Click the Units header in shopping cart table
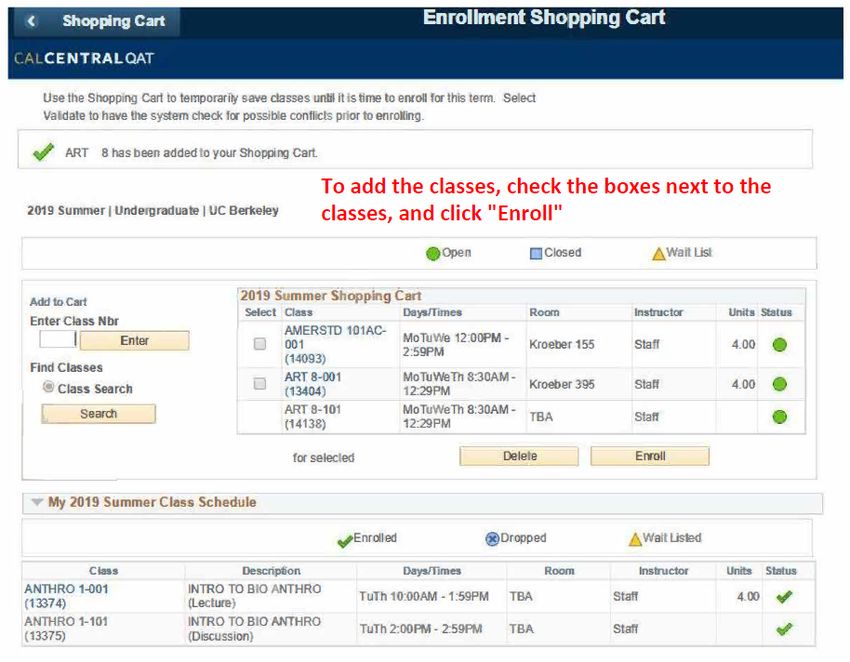This screenshot has height=662, width=850. pyautogui.click(x=741, y=312)
